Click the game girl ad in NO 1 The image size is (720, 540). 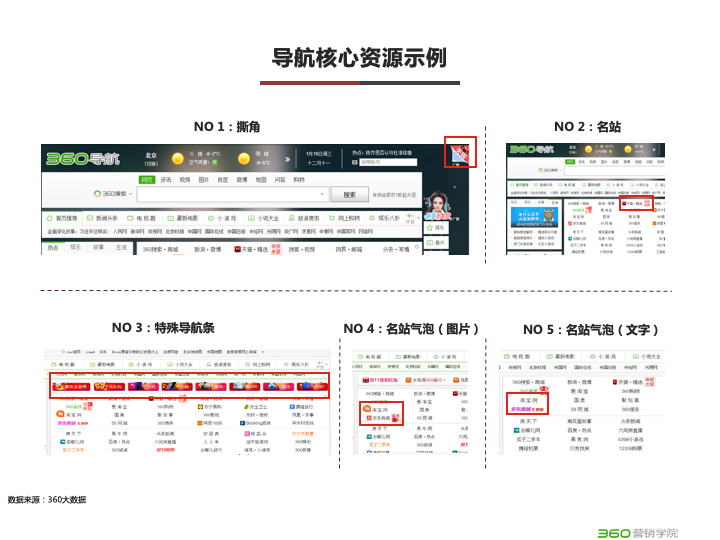point(439,206)
